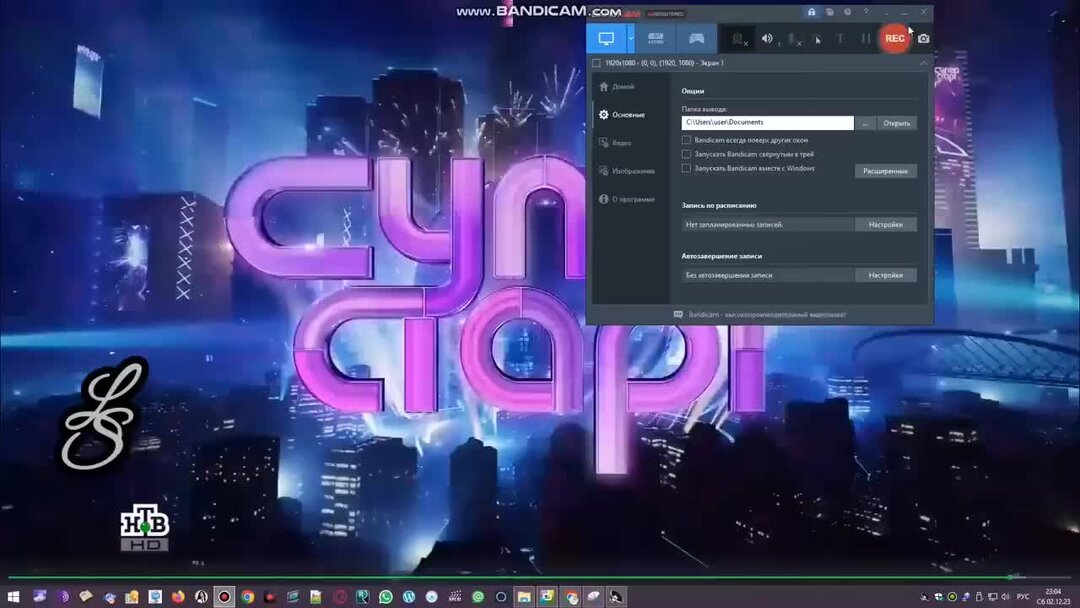Open help question mark in Bandicam

point(866,12)
